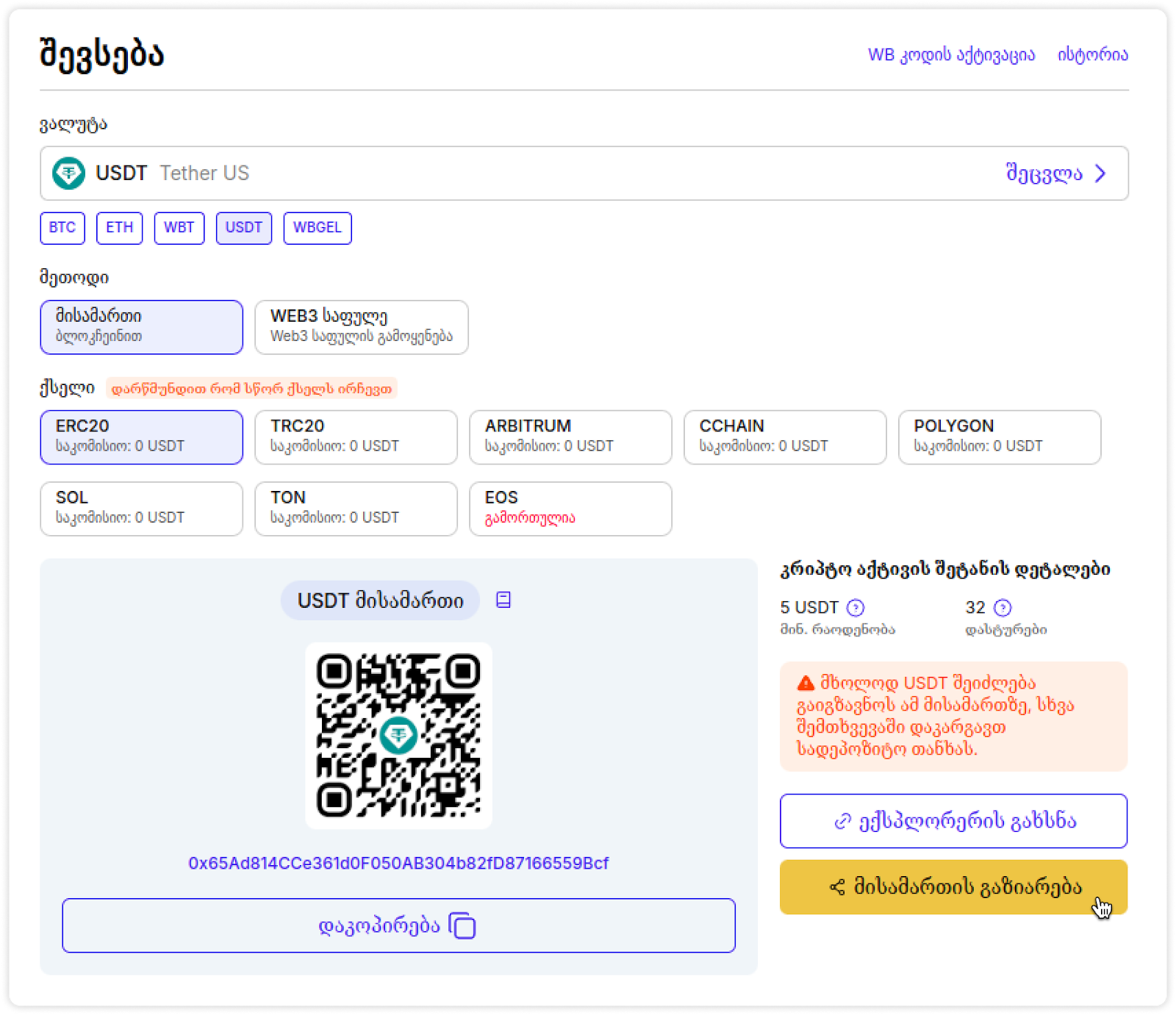The width and height of the screenshot is (1176, 1015).
Task: Select the ETH quick currency chip
Action: coord(120,228)
